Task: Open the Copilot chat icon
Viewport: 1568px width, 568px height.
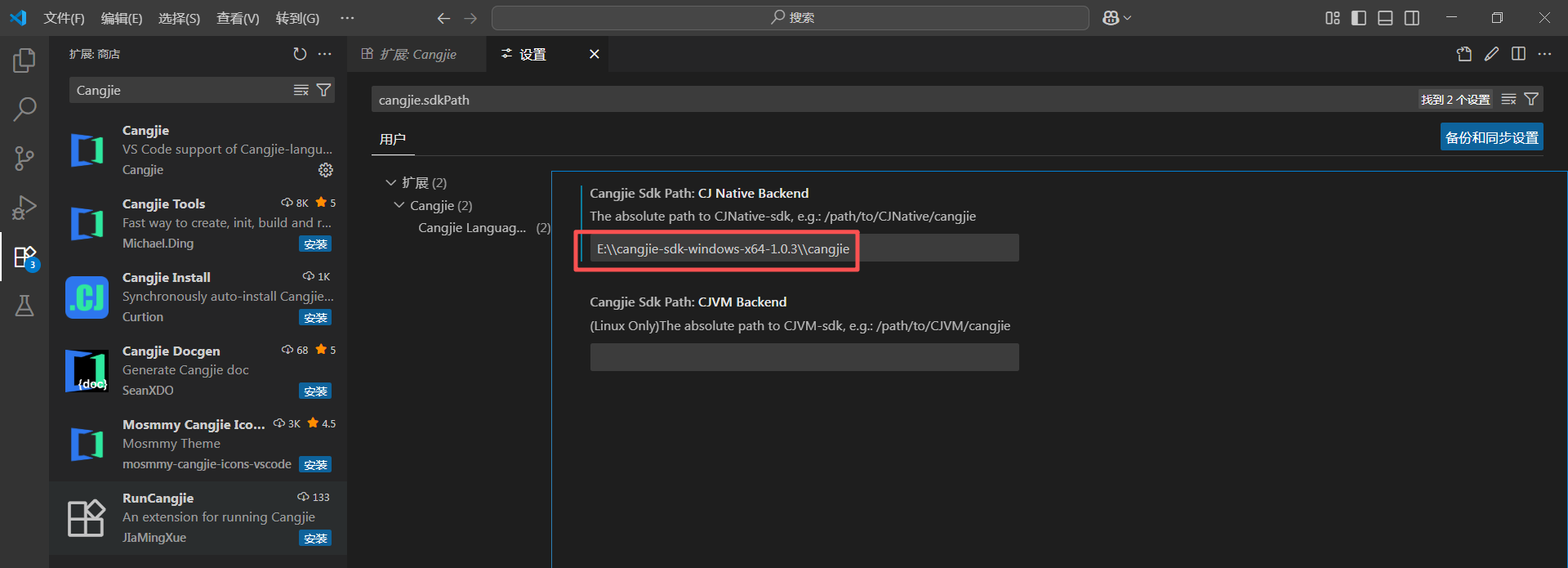Action: point(1111,18)
